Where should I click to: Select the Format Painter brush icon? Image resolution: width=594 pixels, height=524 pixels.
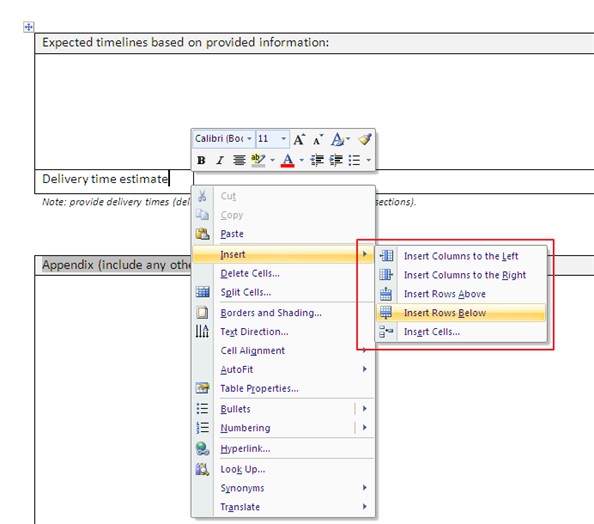(365, 139)
